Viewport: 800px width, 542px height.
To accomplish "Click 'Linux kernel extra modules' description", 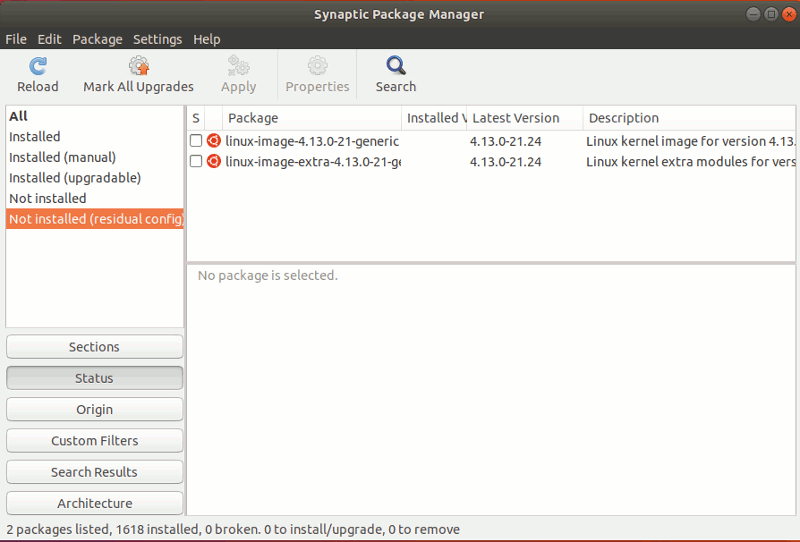I will point(690,162).
